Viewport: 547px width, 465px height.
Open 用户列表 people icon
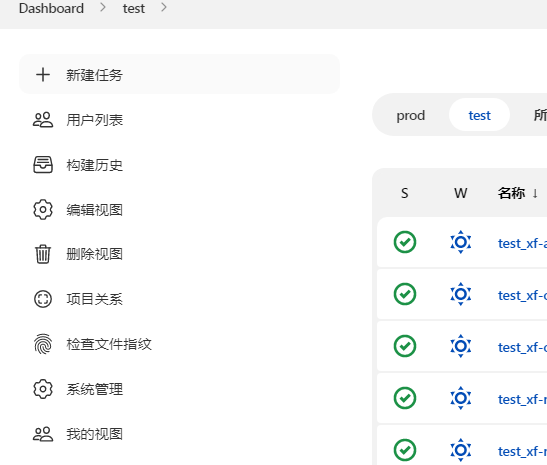tap(43, 120)
